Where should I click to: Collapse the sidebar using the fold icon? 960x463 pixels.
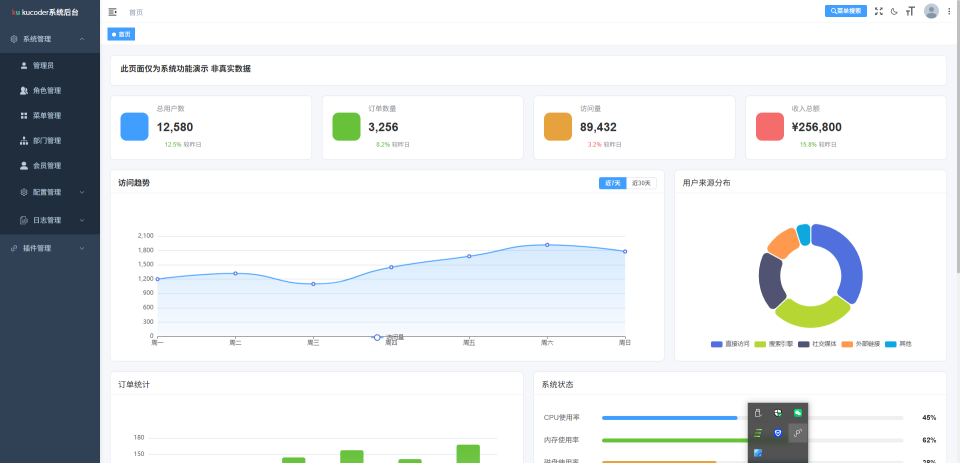(x=113, y=12)
